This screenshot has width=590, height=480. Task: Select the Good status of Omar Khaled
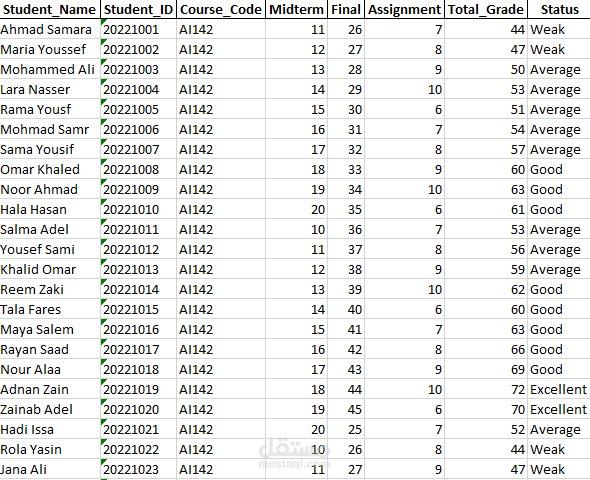coord(559,169)
